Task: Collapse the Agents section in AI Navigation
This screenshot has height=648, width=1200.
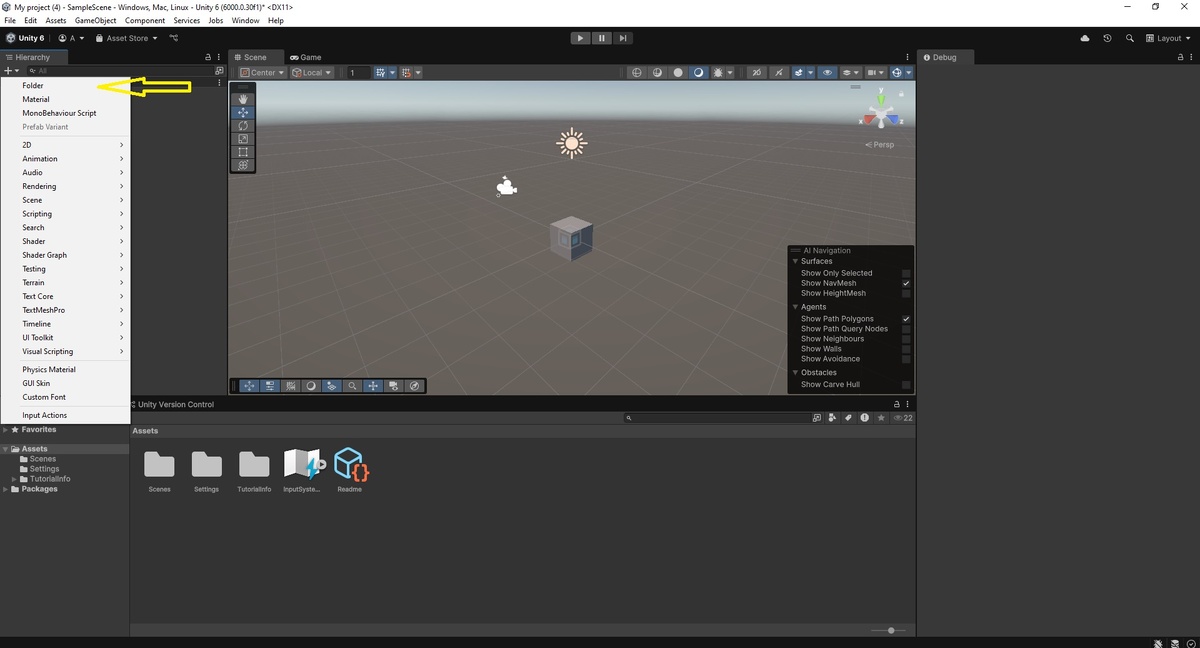Action: (x=795, y=307)
